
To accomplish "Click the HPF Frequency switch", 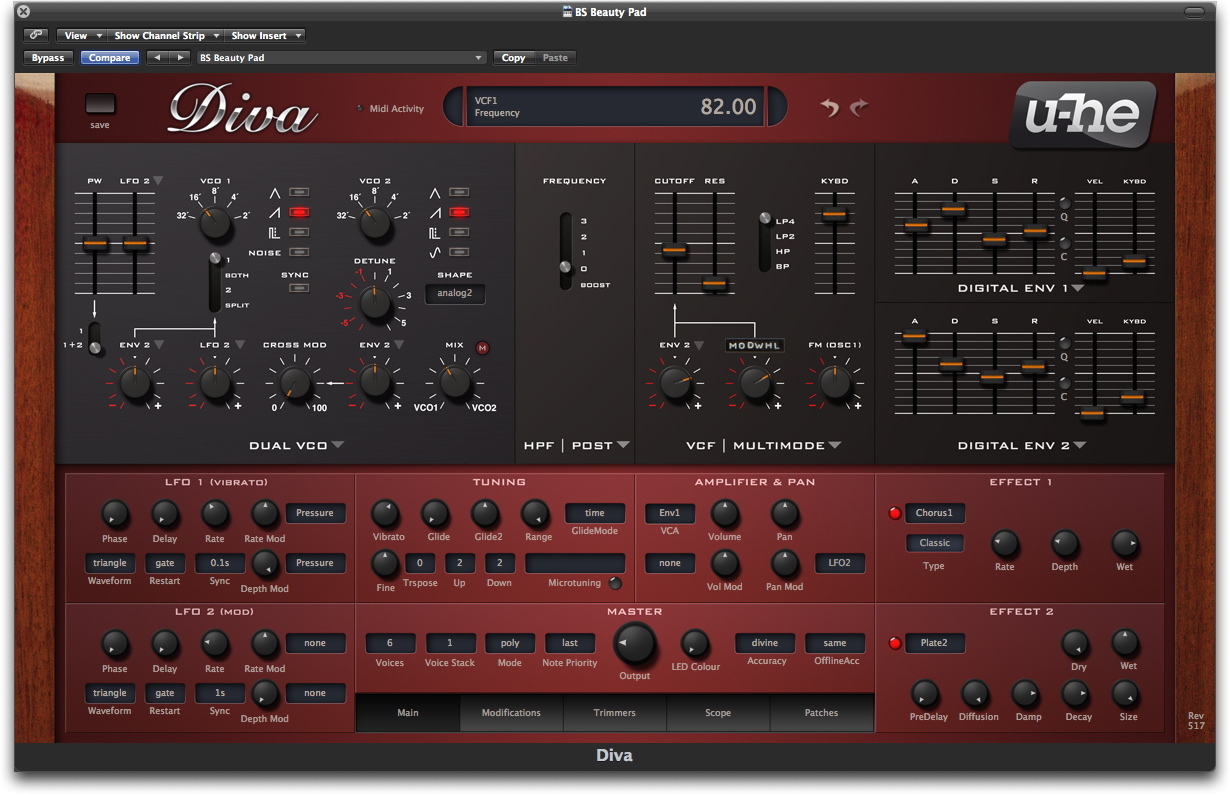I will point(566,251).
